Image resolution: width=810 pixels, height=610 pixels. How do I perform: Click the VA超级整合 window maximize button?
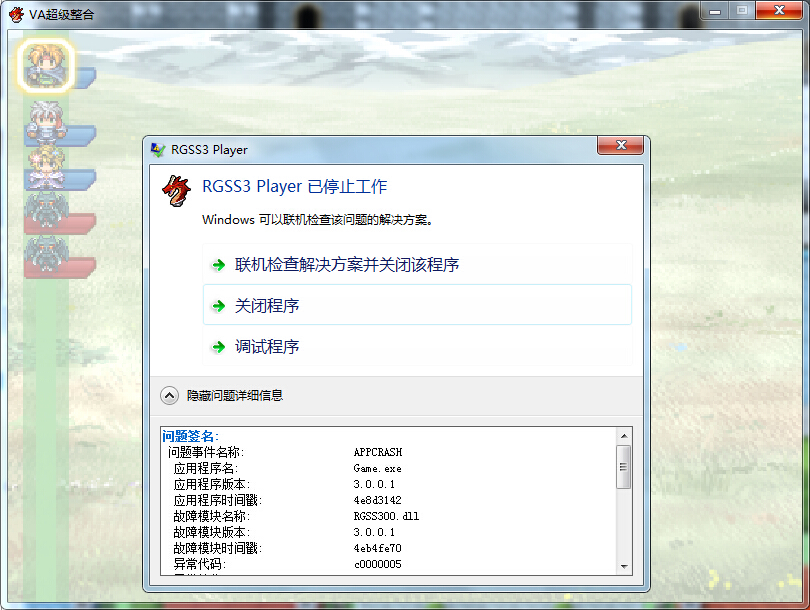tap(742, 11)
